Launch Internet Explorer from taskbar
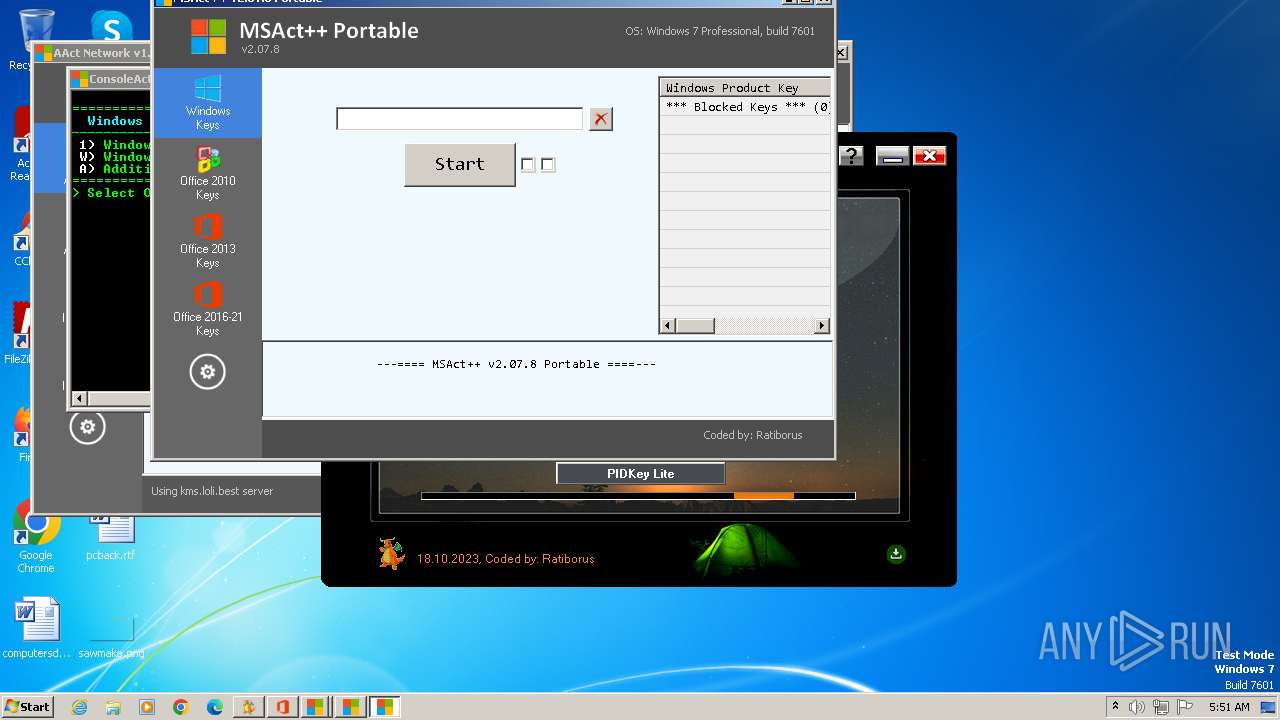 coord(79,707)
